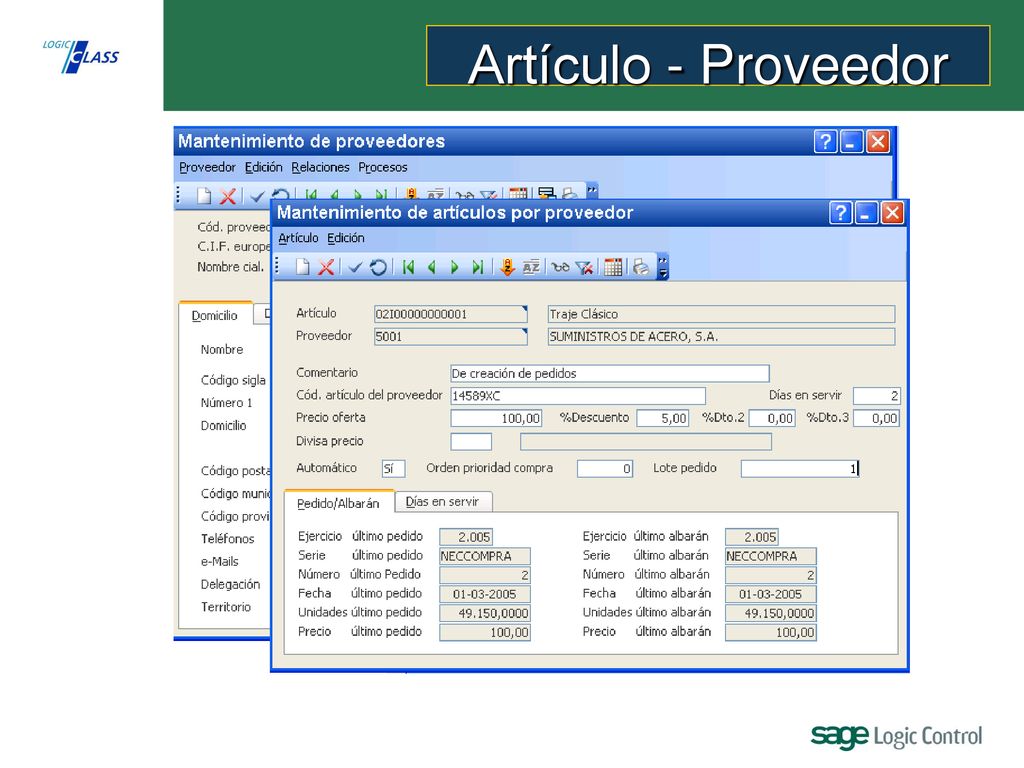Toggle the Automático Sí field
The width and height of the screenshot is (1024, 768).
coord(393,468)
